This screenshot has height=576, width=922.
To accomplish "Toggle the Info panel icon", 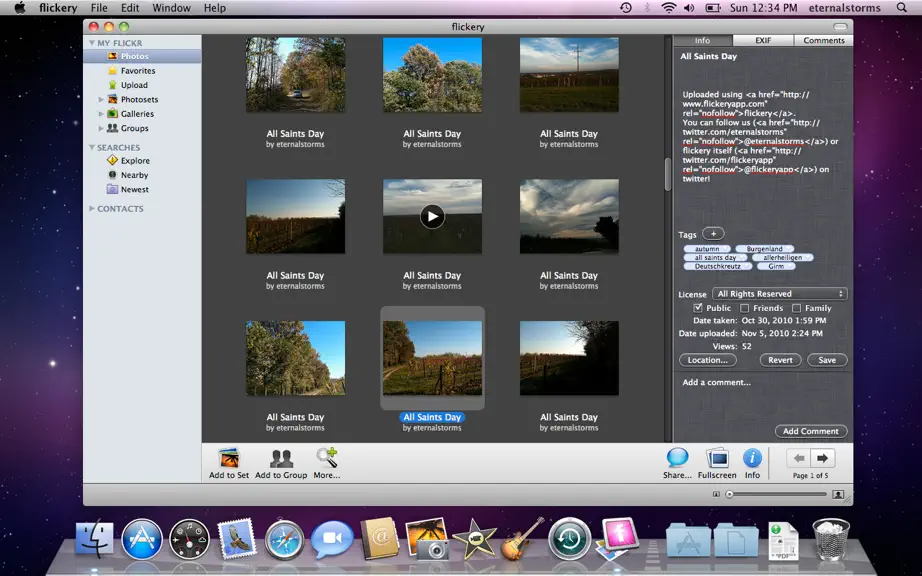I will tap(752, 458).
